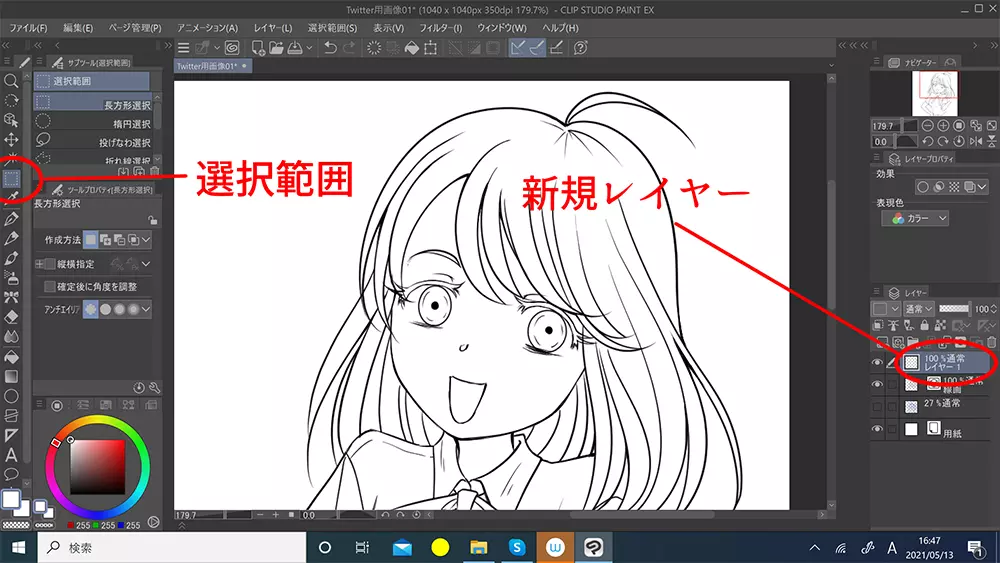Open 表現色 カラー dropdown

click(x=915, y=218)
